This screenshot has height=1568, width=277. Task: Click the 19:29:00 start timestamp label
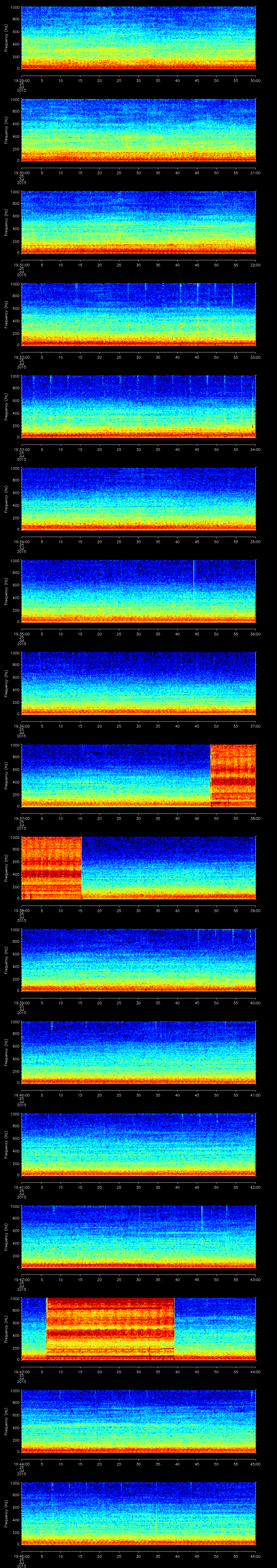(21, 80)
